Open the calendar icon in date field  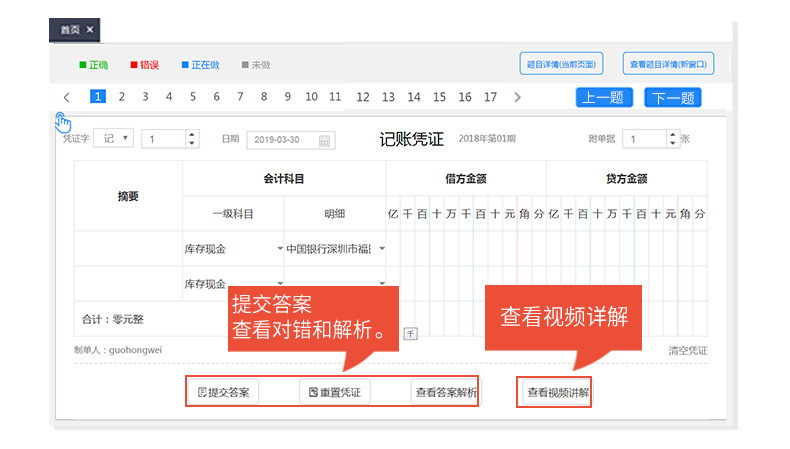[x=324, y=141]
